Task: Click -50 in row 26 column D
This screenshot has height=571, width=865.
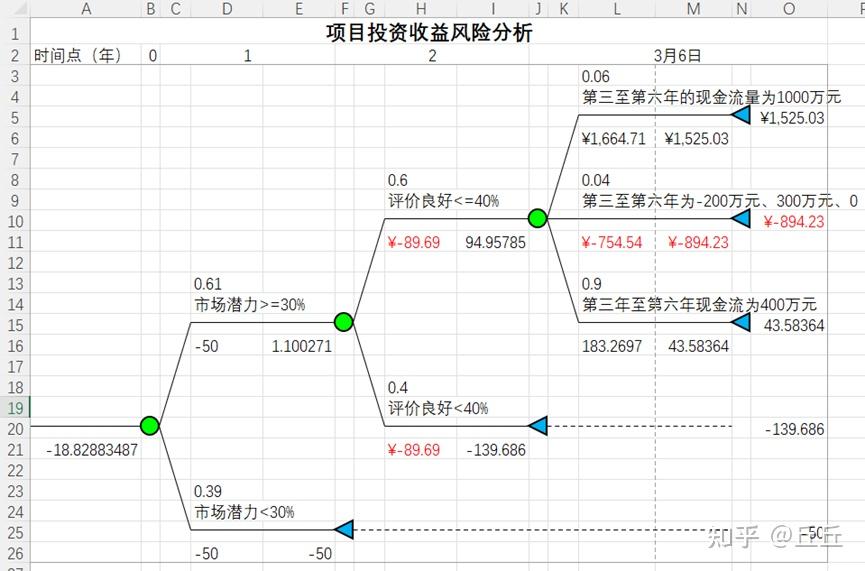Action: coord(206,553)
